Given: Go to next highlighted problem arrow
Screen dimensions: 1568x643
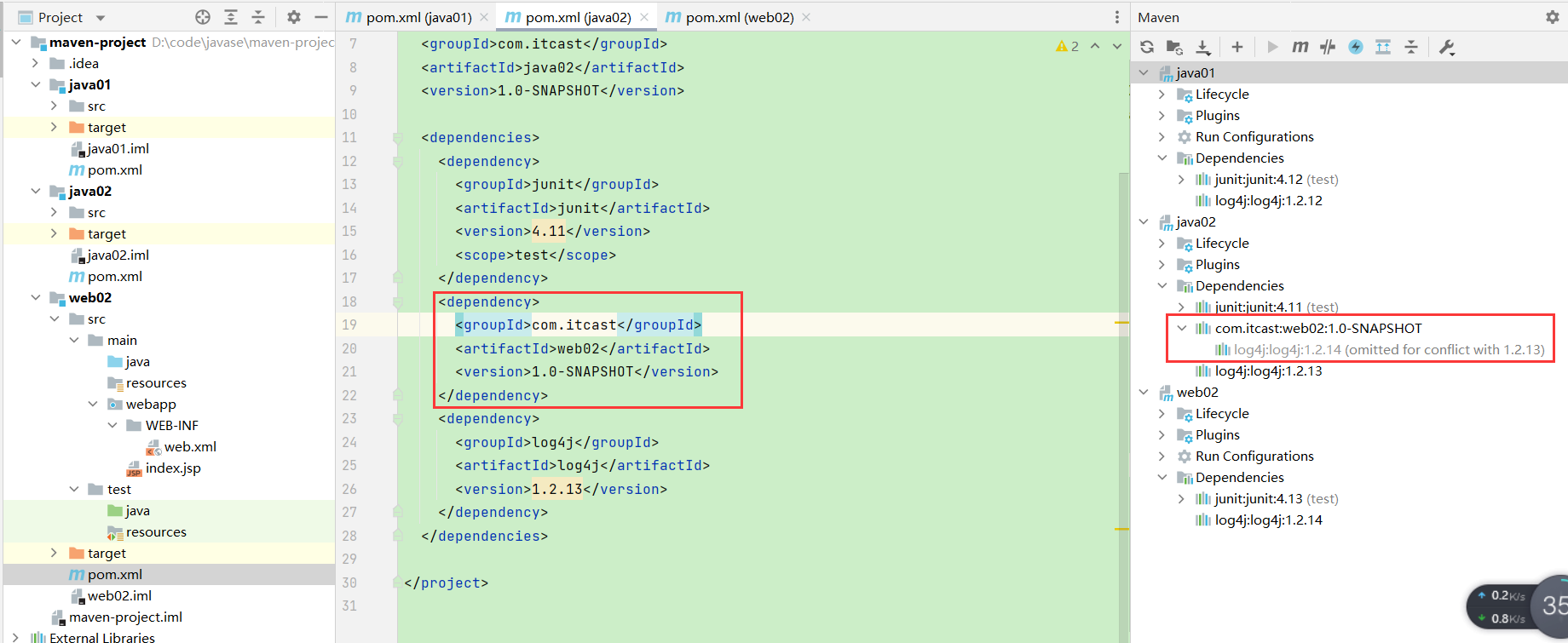Looking at the screenshot, I should click(1117, 46).
